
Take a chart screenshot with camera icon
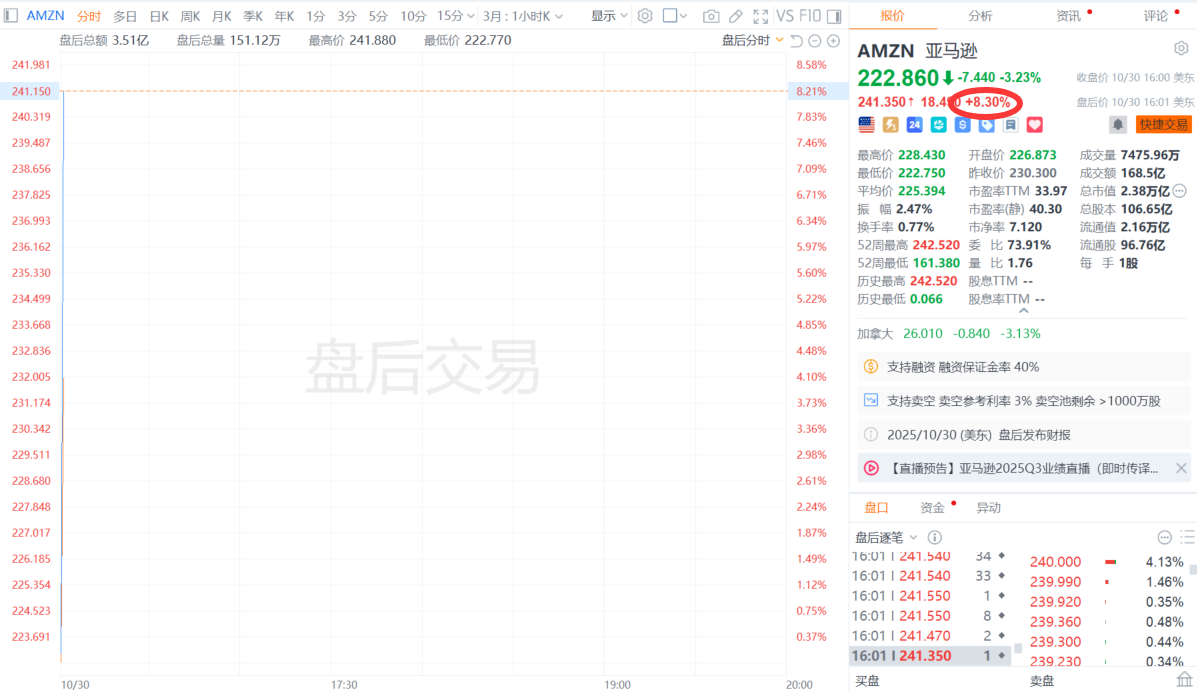tap(711, 16)
